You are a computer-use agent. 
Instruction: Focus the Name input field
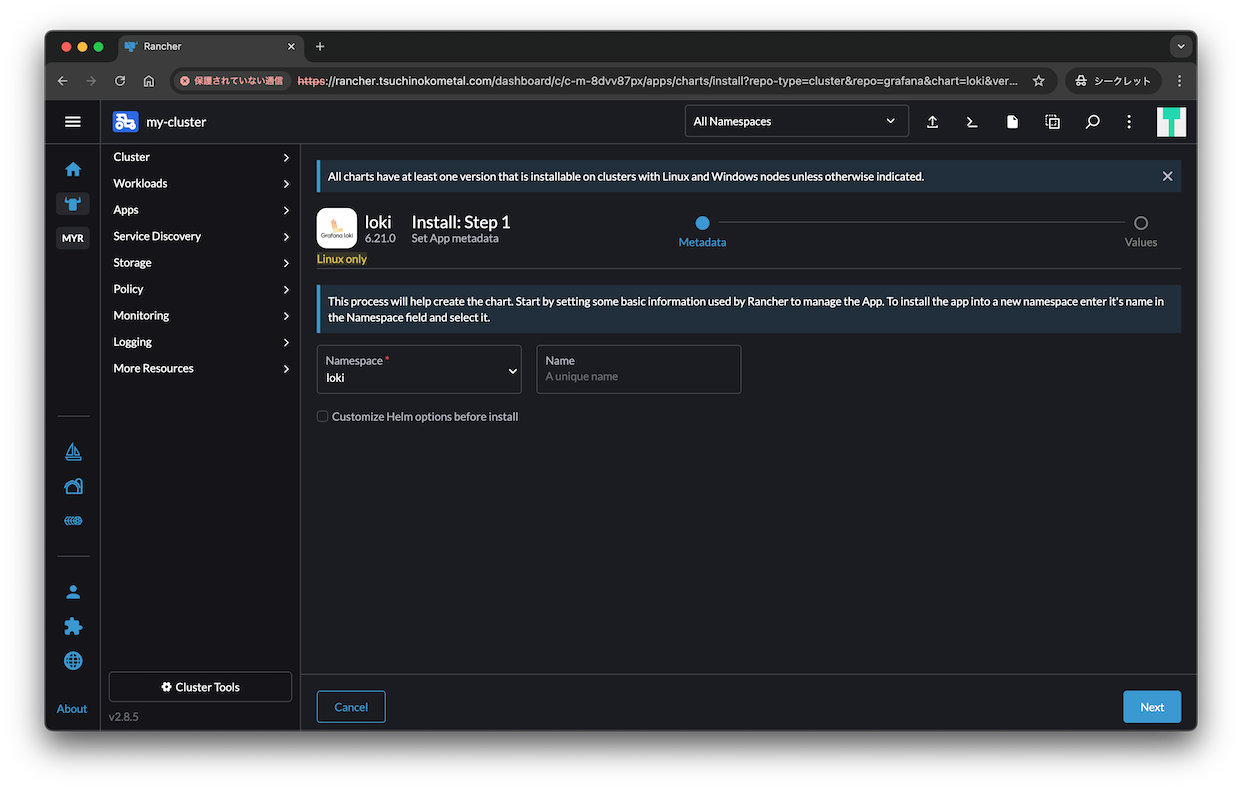639,369
